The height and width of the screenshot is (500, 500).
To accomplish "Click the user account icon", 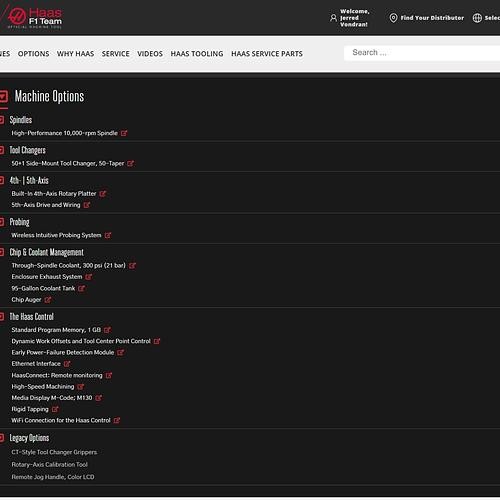I will tap(333, 18).
